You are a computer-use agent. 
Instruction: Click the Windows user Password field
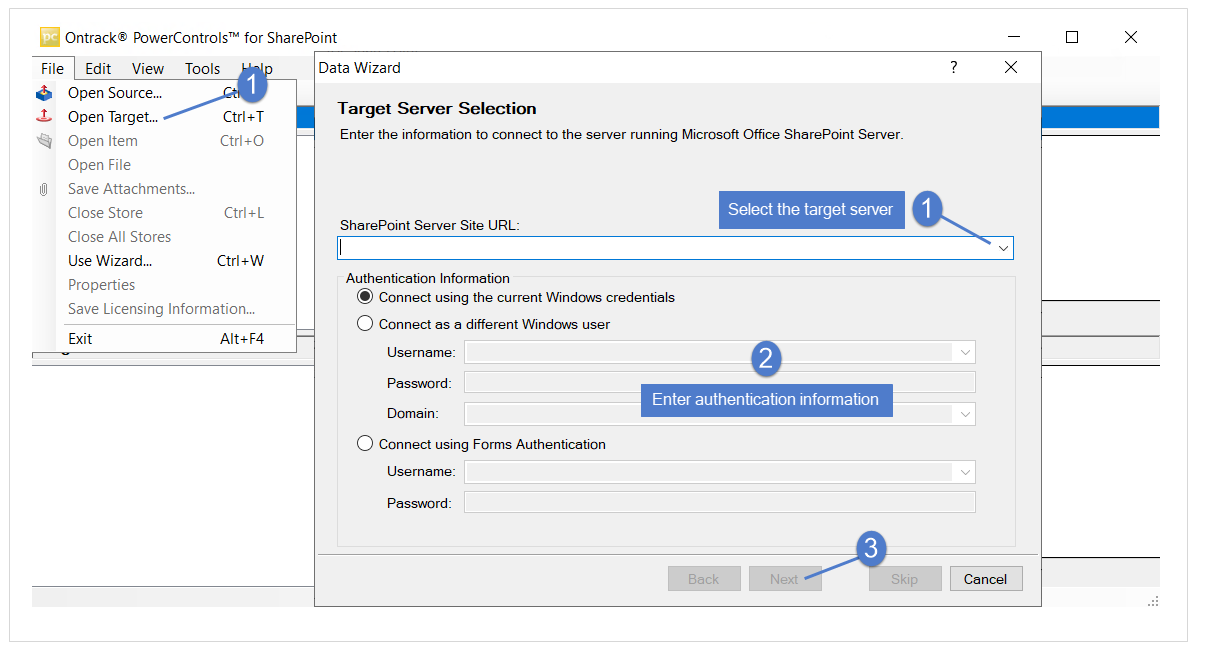(720, 382)
